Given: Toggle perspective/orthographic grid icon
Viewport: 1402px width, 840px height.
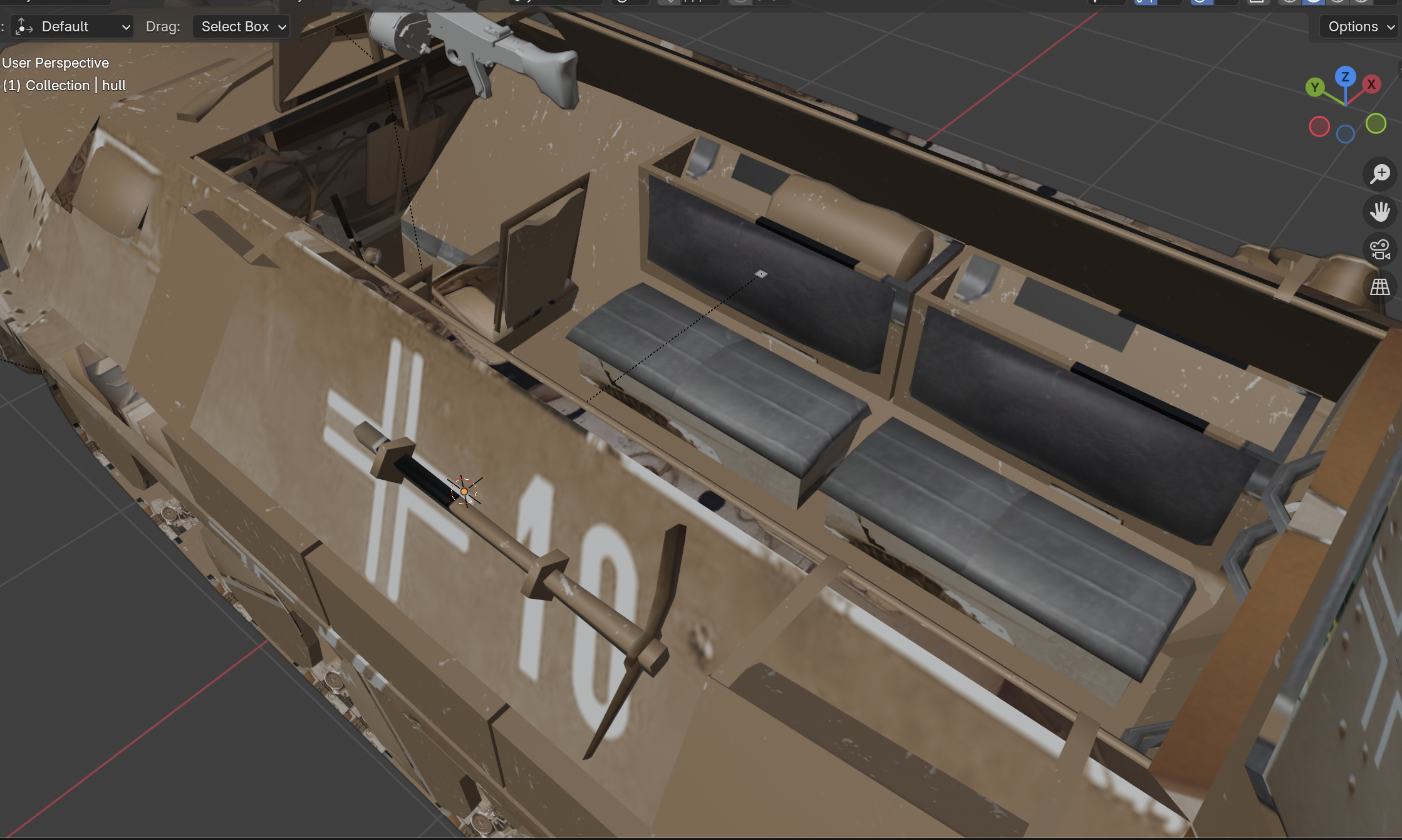Looking at the screenshot, I should pyautogui.click(x=1380, y=287).
